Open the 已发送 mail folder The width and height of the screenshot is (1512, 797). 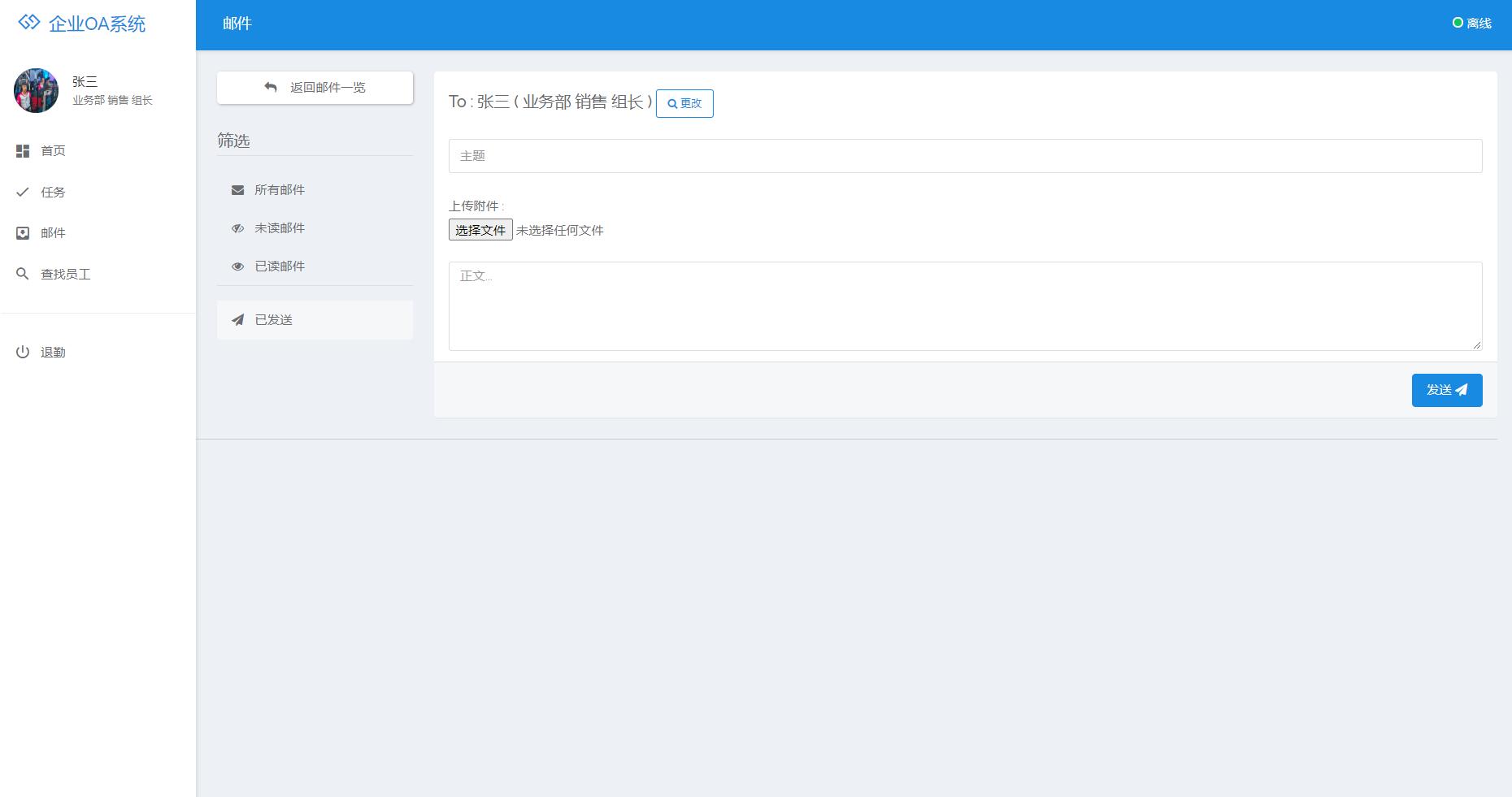[x=315, y=320]
